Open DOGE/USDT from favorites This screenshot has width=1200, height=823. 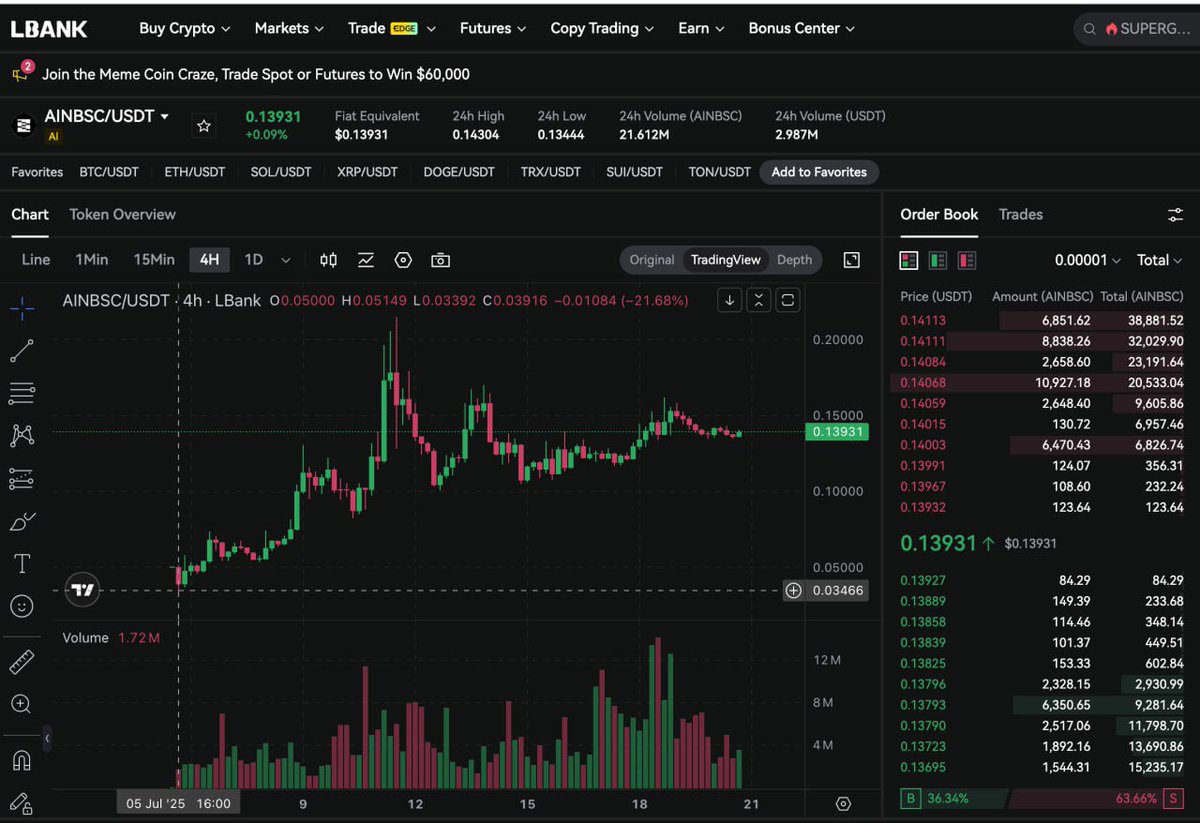pyautogui.click(x=459, y=172)
